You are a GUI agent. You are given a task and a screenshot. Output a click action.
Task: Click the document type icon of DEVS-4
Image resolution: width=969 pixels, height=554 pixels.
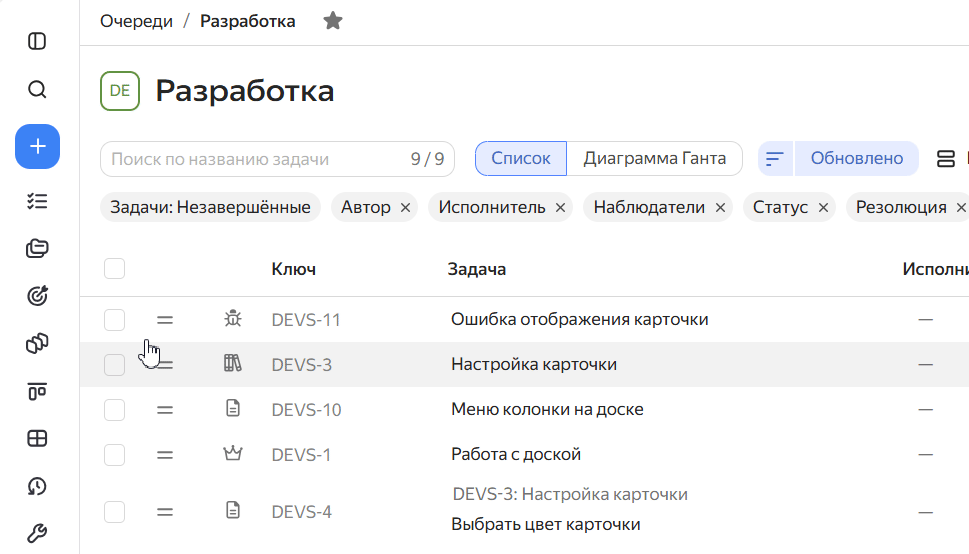click(233, 511)
